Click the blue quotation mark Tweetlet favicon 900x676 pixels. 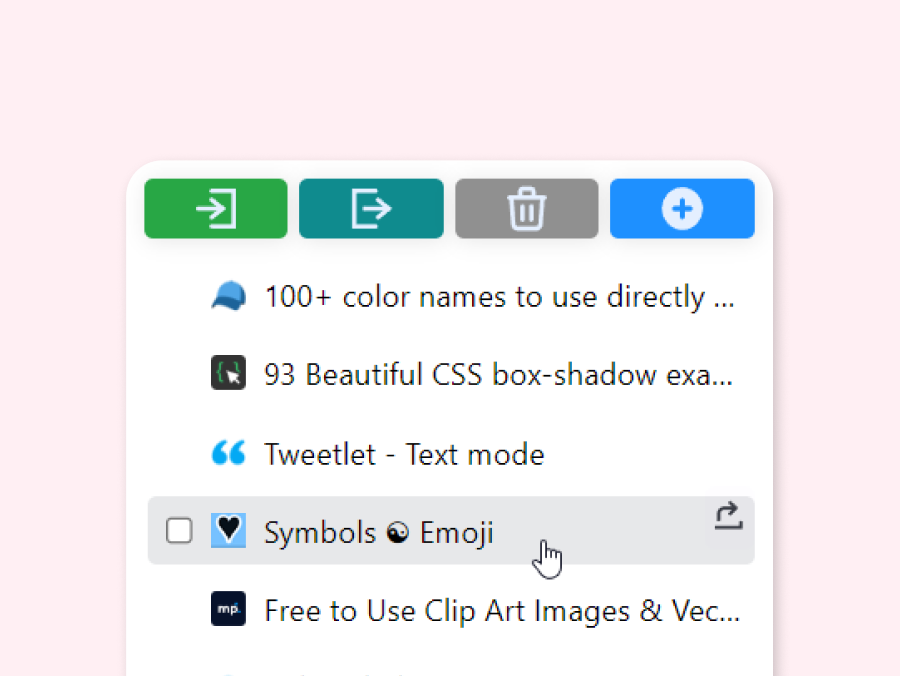(228, 452)
